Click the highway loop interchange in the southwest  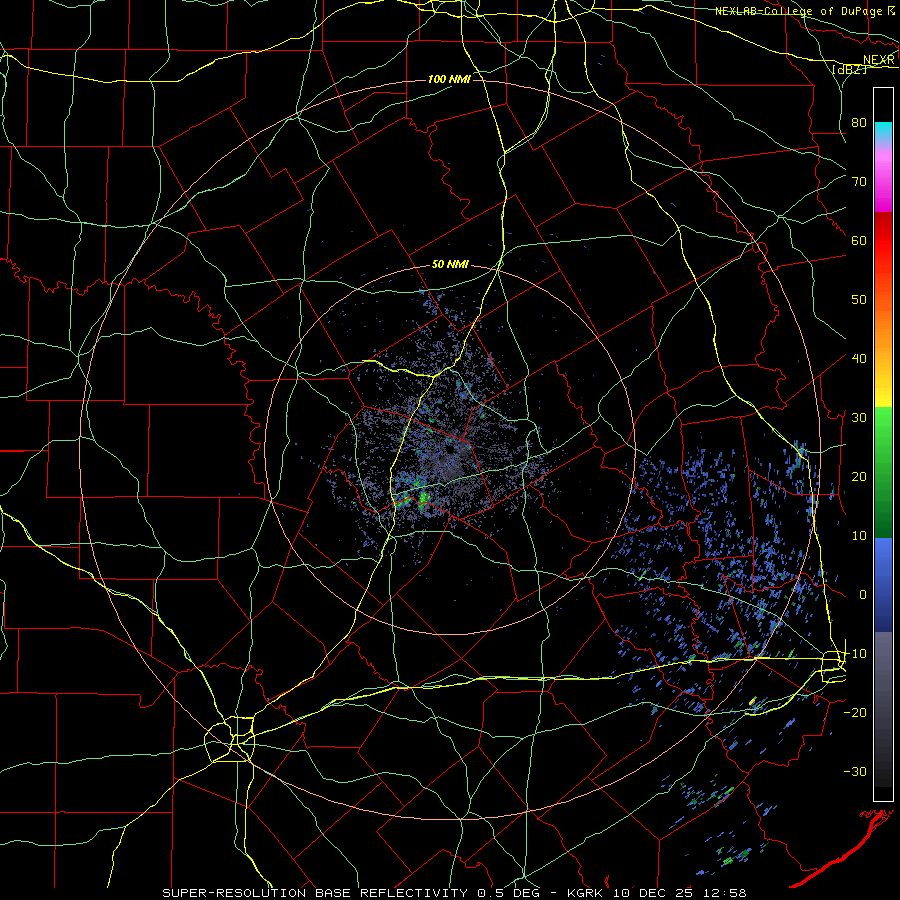(231, 739)
